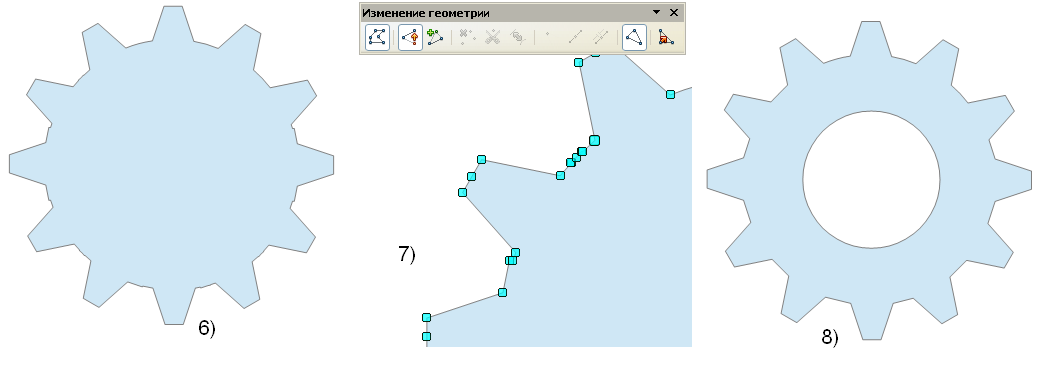
Task: Open the toolbar options dropdown arrow
Action: (656, 13)
